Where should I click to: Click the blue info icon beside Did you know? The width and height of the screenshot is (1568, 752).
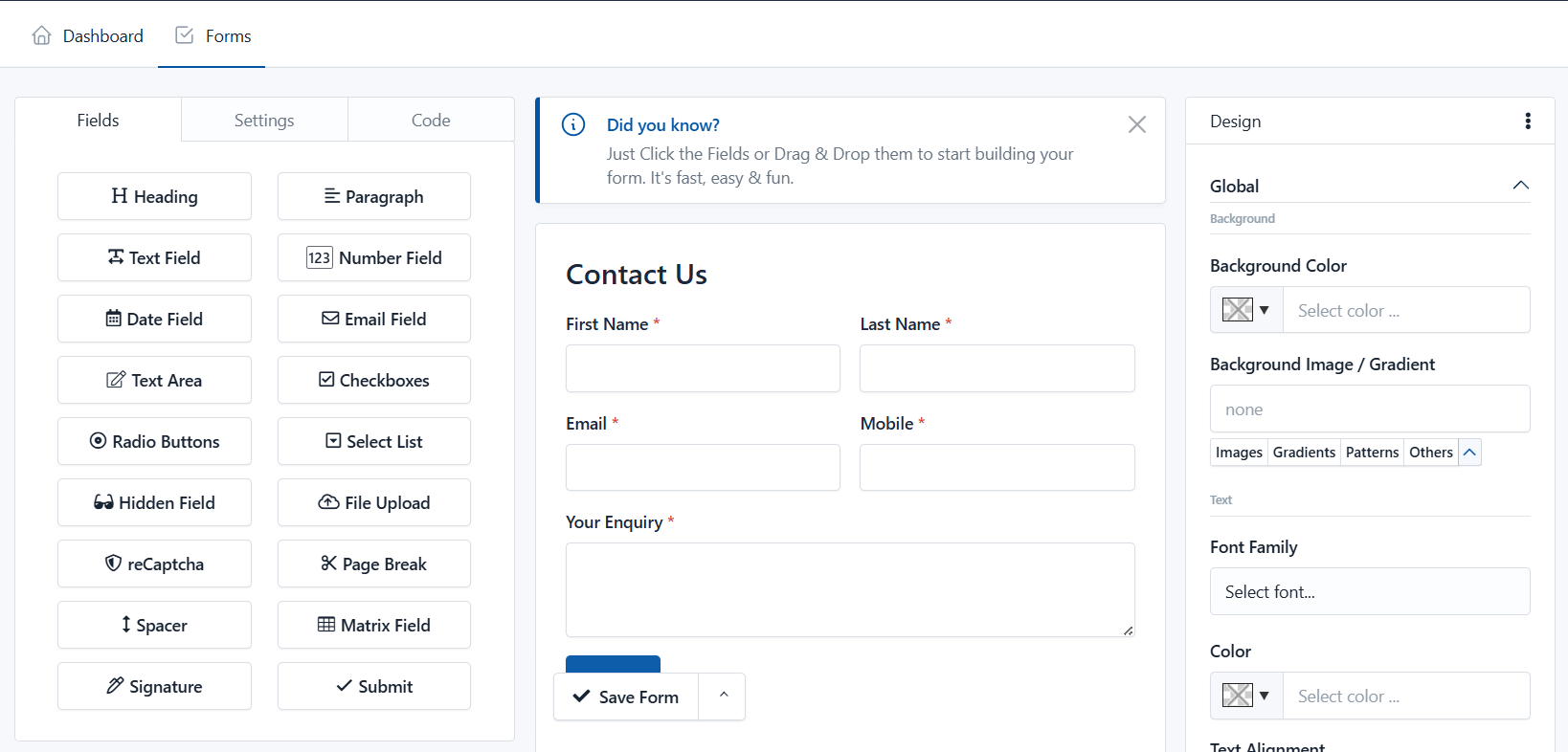573,124
